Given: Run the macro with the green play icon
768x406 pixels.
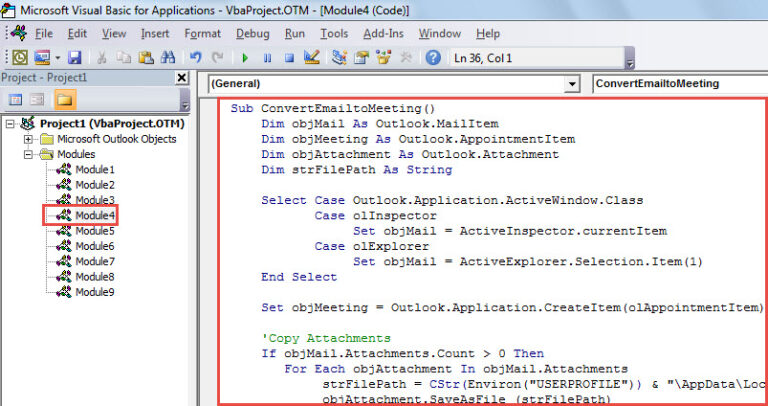Looking at the screenshot, I should point(244,58).
